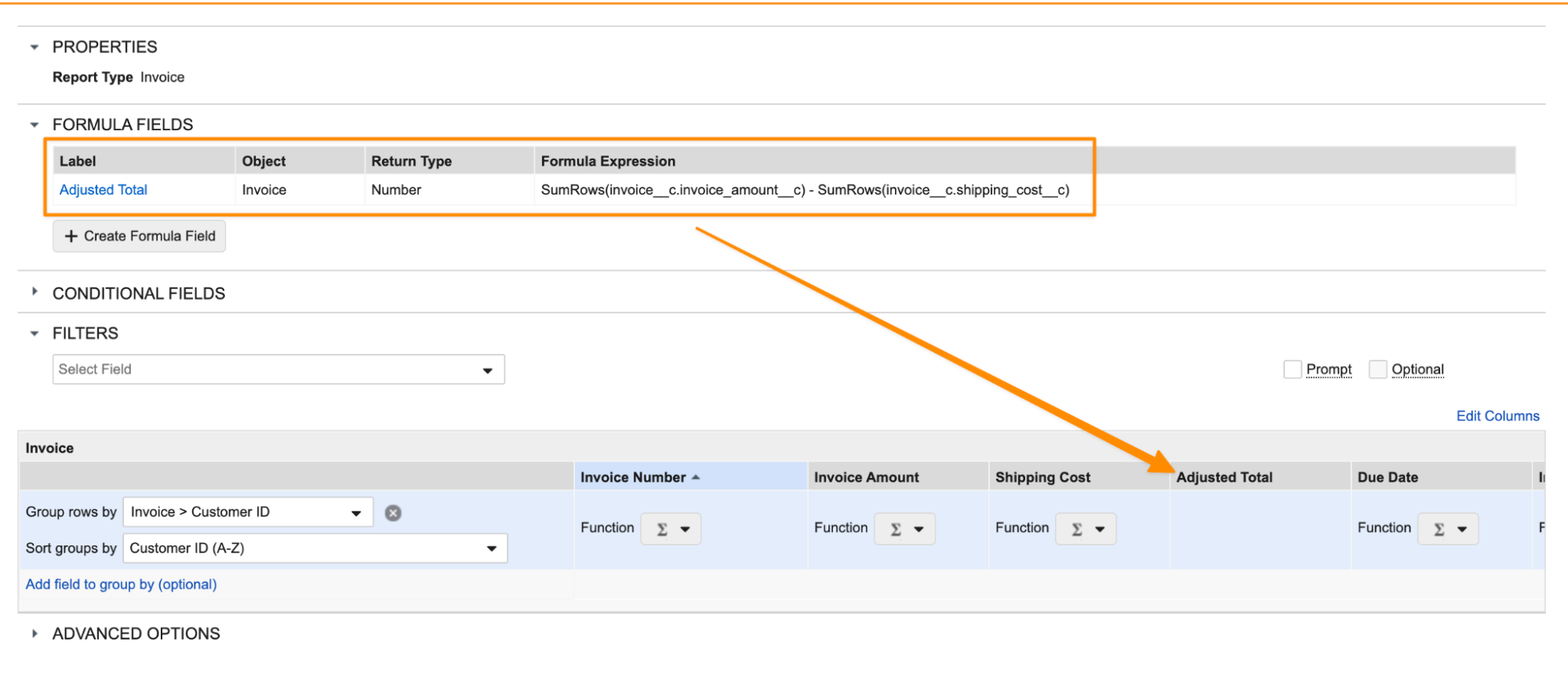The height and width of the screenshot is (685, 1568).
Task: Open the Select Field filter dropdown
Action: tap(278, 370)
